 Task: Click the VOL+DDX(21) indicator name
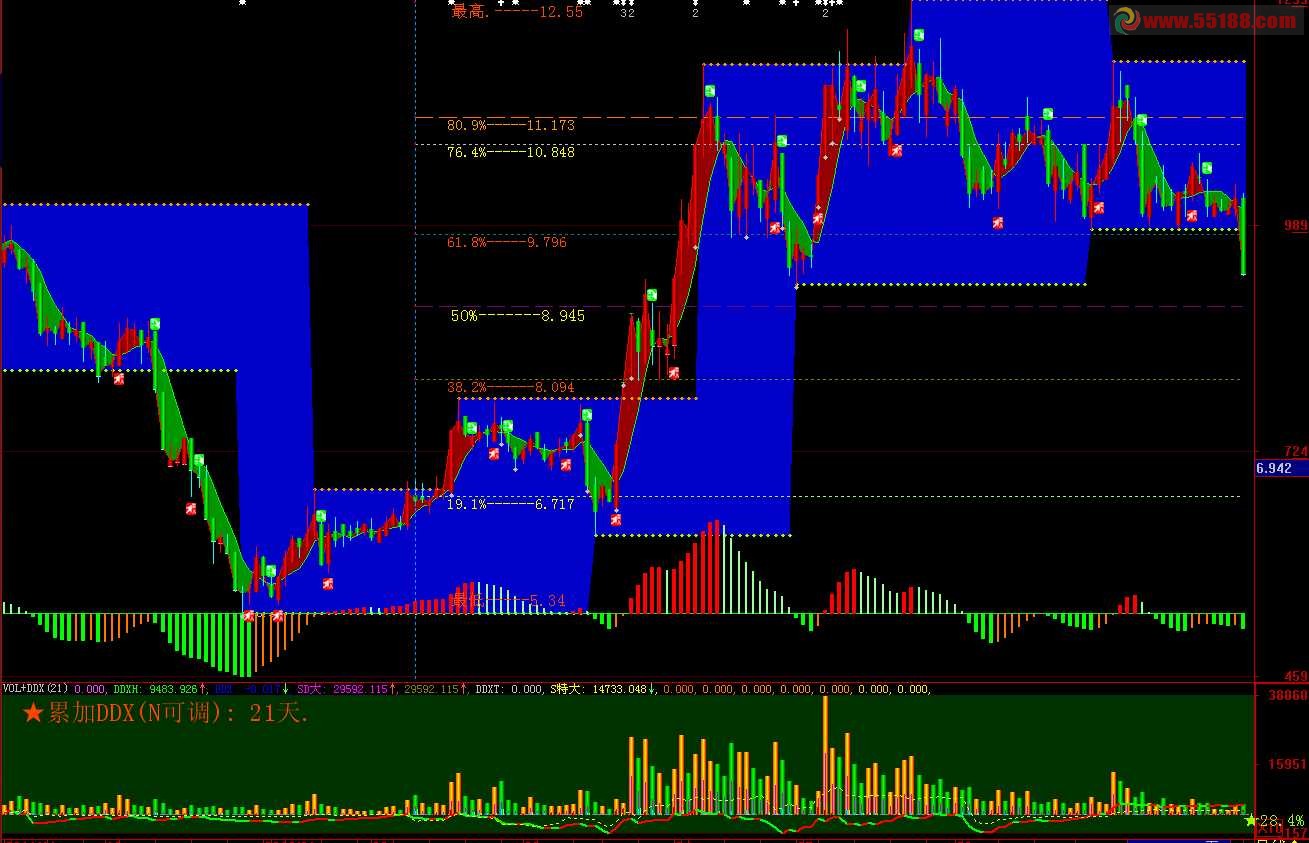pos(35,688)
